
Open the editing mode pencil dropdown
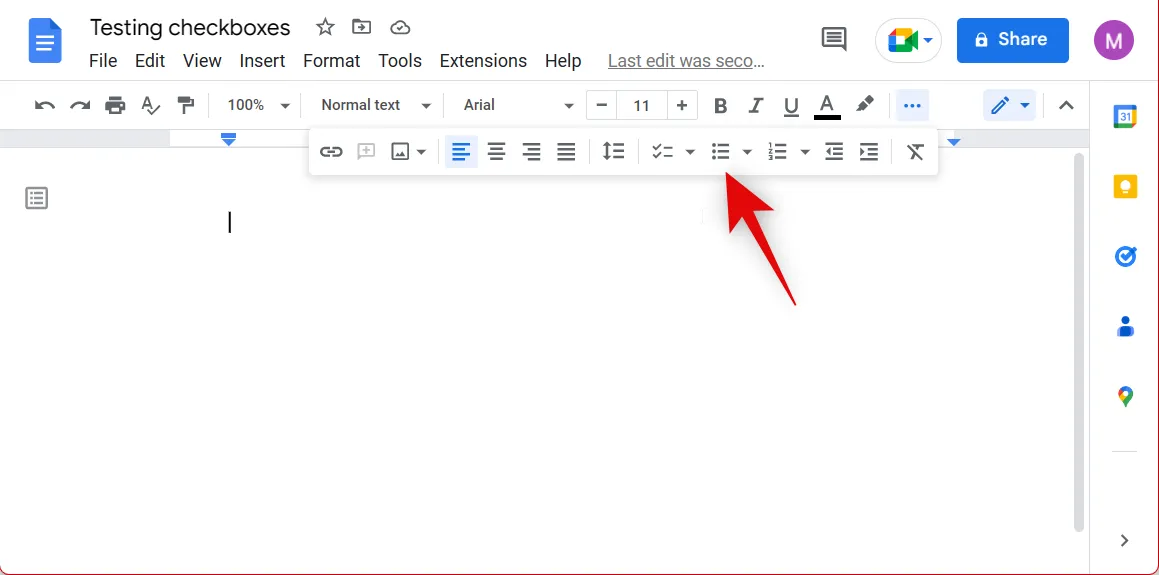pyautogui.click(x=1010, y=106)
